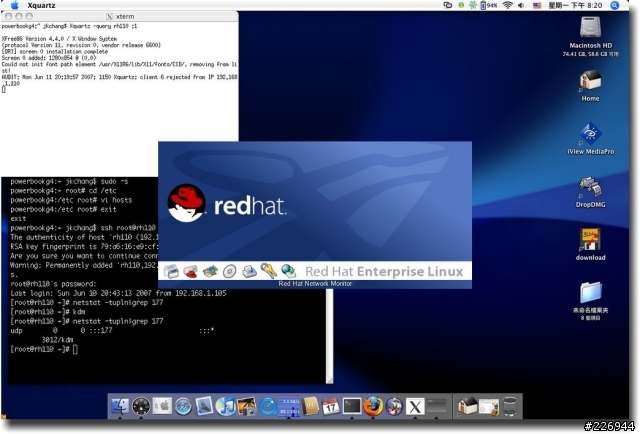Open DropDMG desktop shortcut
640x434 pixels.
click(590, 187)
